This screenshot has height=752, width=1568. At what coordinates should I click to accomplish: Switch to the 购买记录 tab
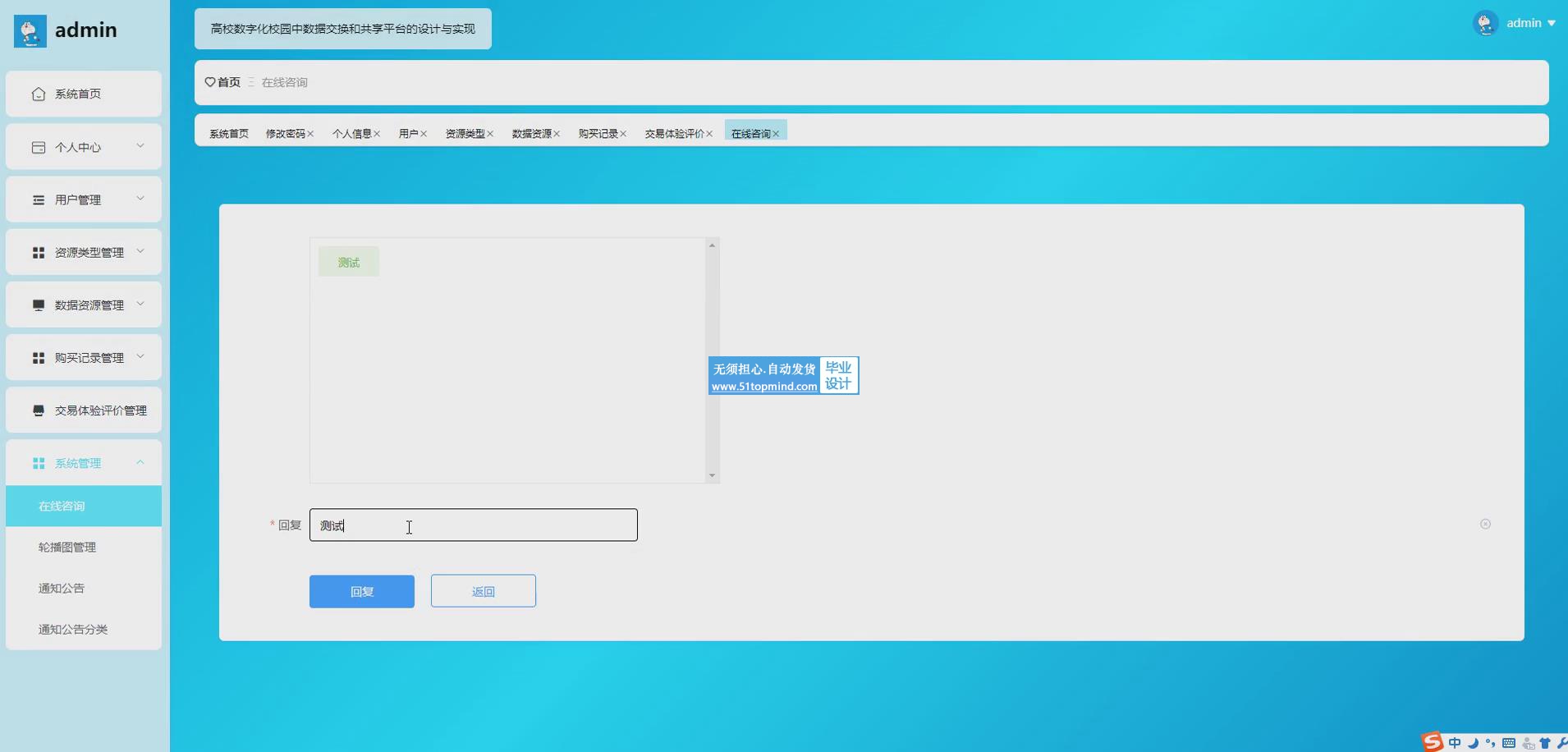(x=598, y=134)
